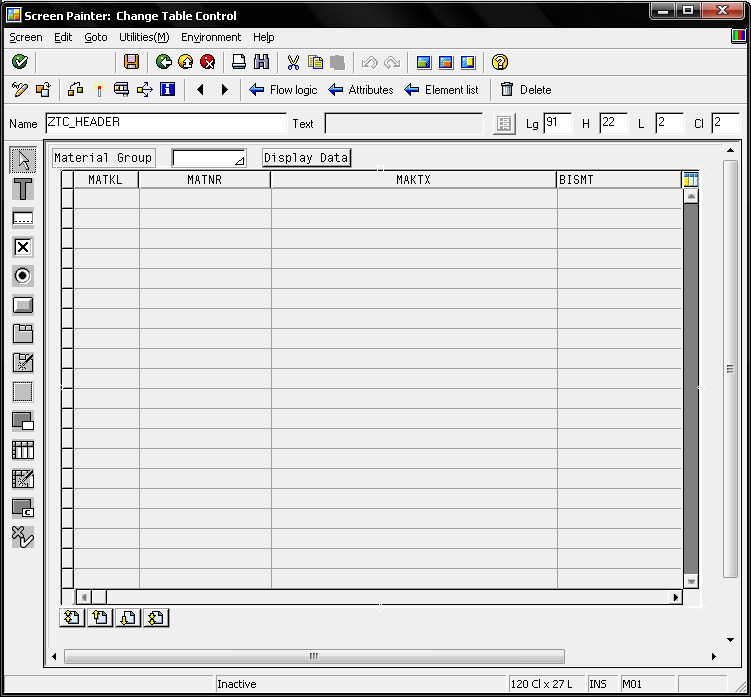Open the Material Group dropdown field
The width and height of the screenshot is (751, 697).
point(209,158)
